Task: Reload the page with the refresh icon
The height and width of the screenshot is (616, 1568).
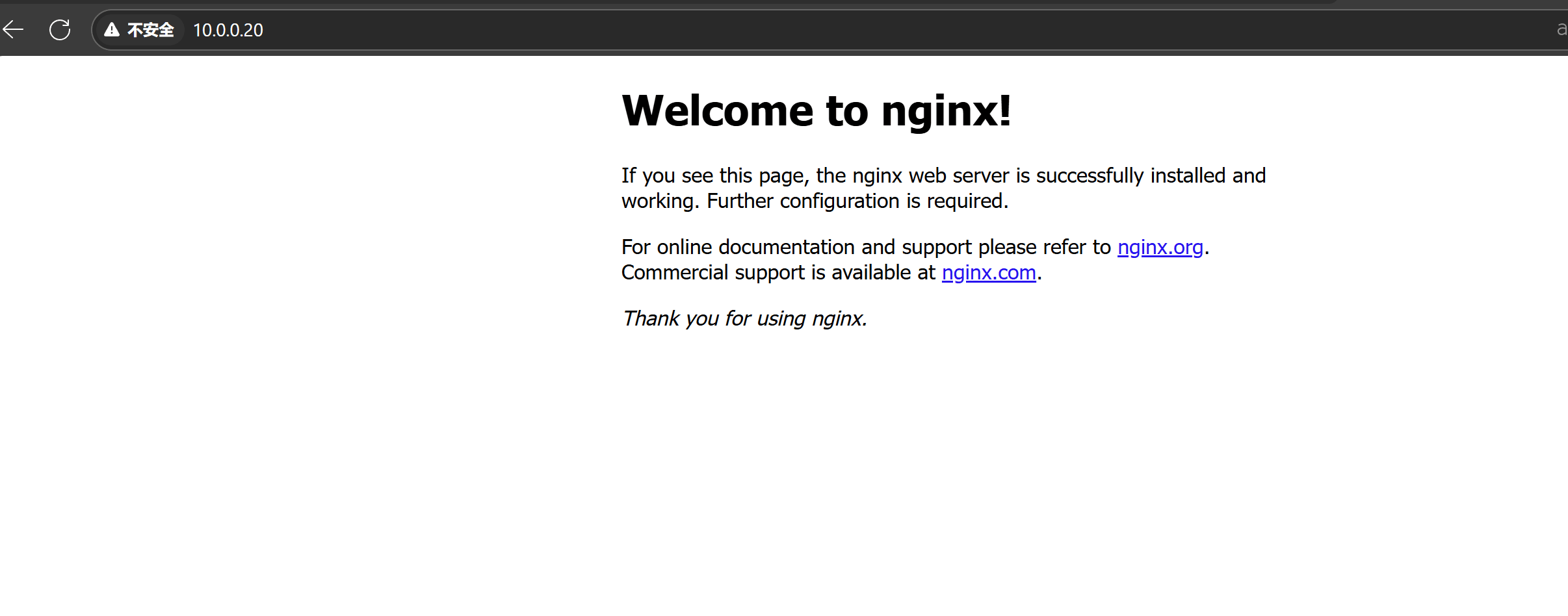Action: coord(60,29)
